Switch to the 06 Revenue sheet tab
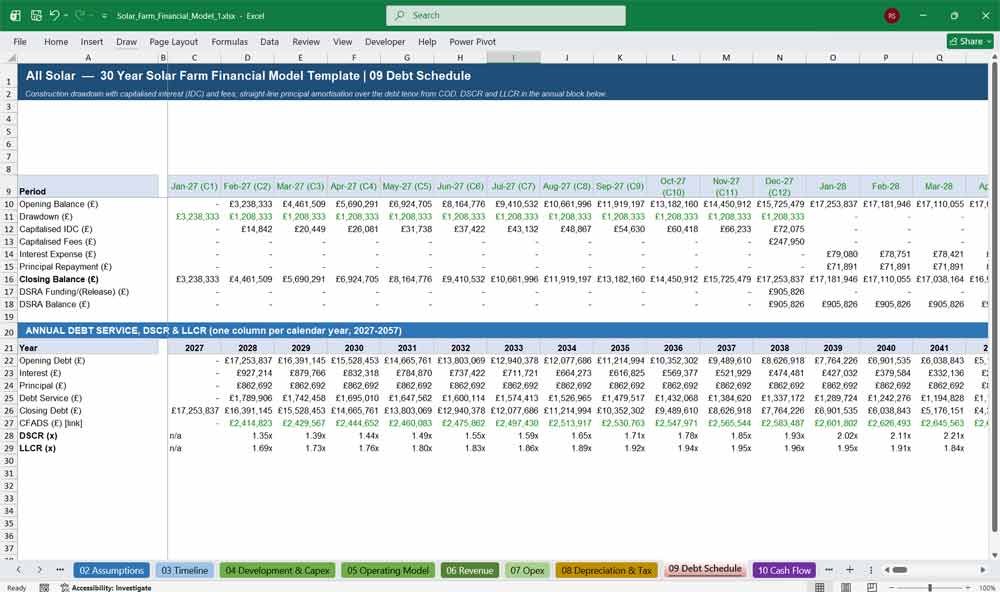 tap(470, 570)
